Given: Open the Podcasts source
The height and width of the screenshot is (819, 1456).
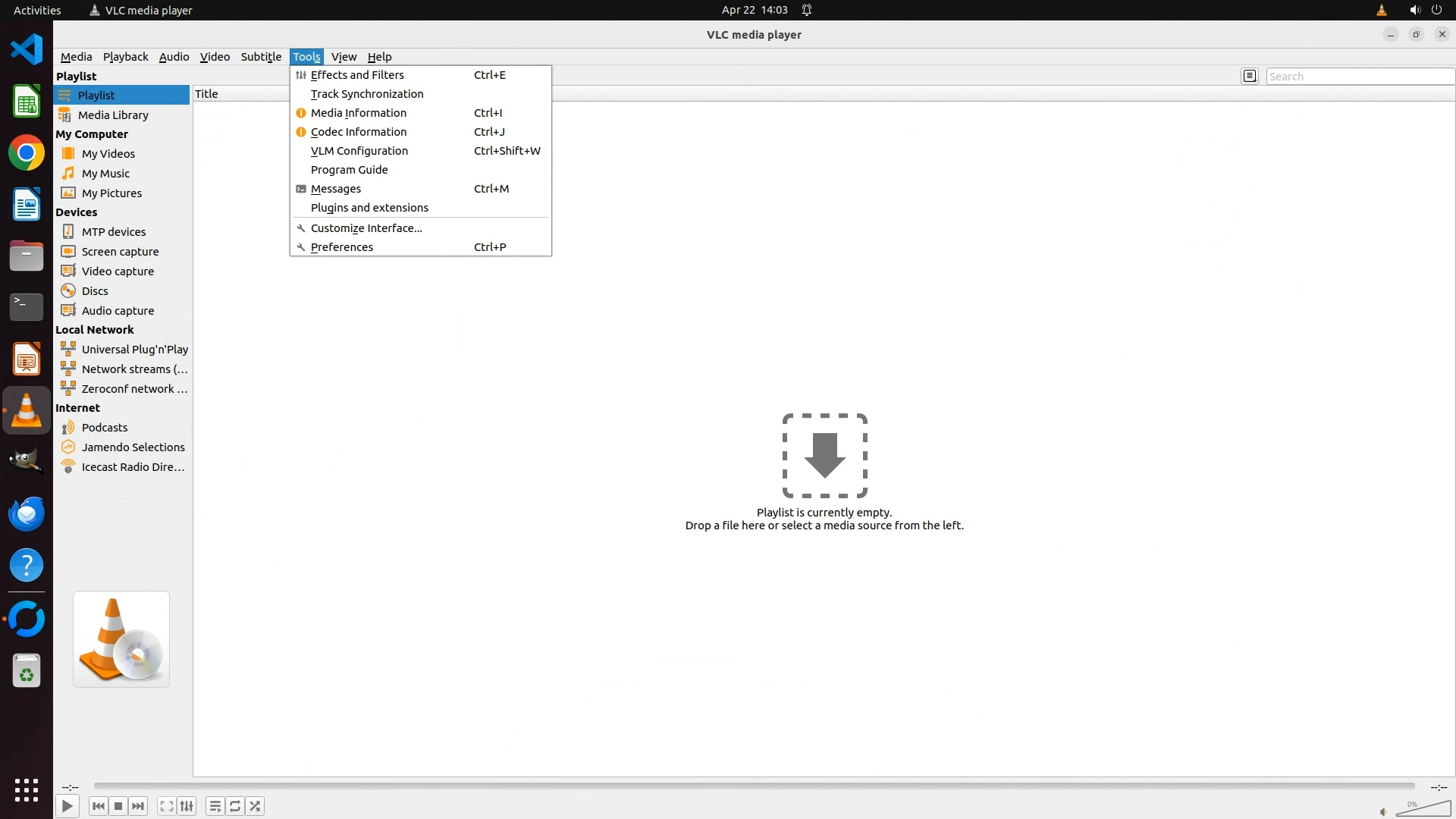Looking at the screenshot, I should click(x=105, y=428).
